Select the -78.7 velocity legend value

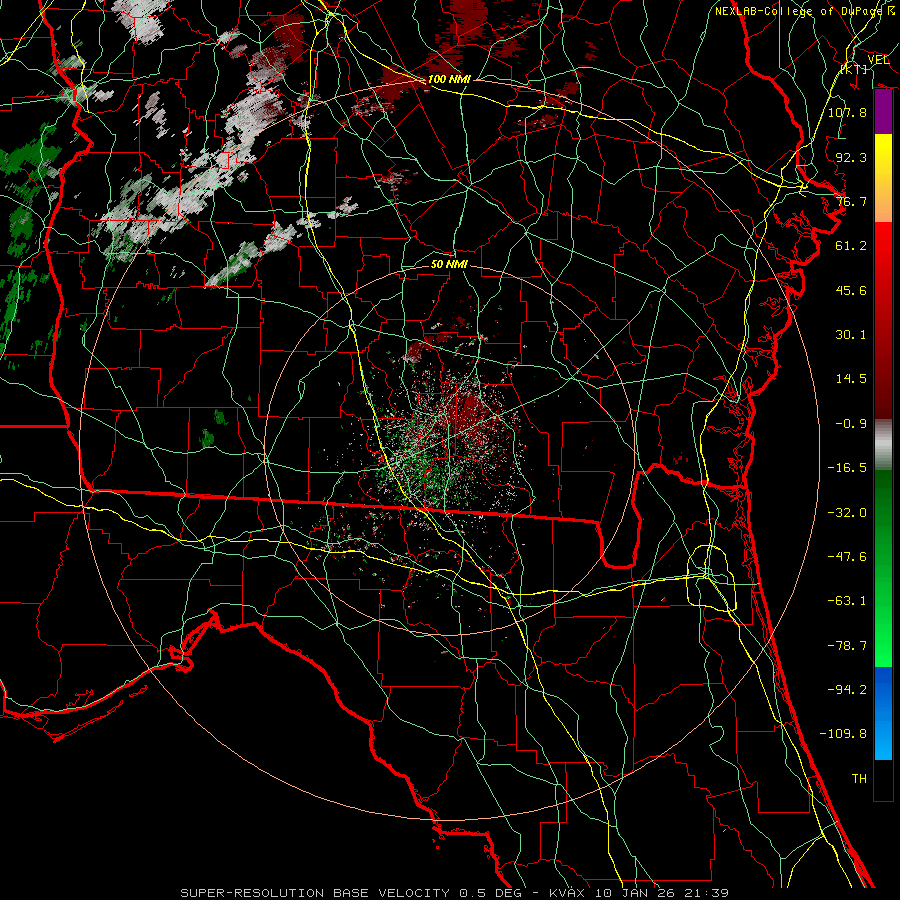click(x=847, y=646)
